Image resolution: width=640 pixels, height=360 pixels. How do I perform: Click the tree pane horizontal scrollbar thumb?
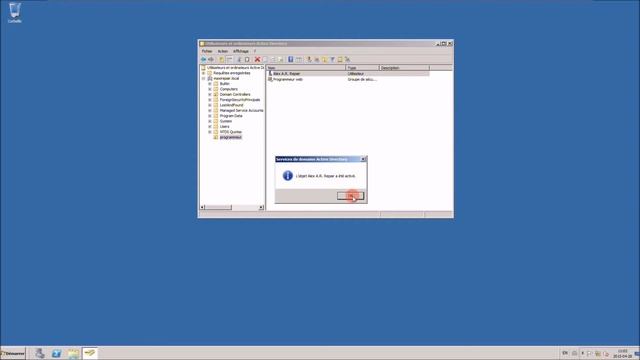coord(218,207)
